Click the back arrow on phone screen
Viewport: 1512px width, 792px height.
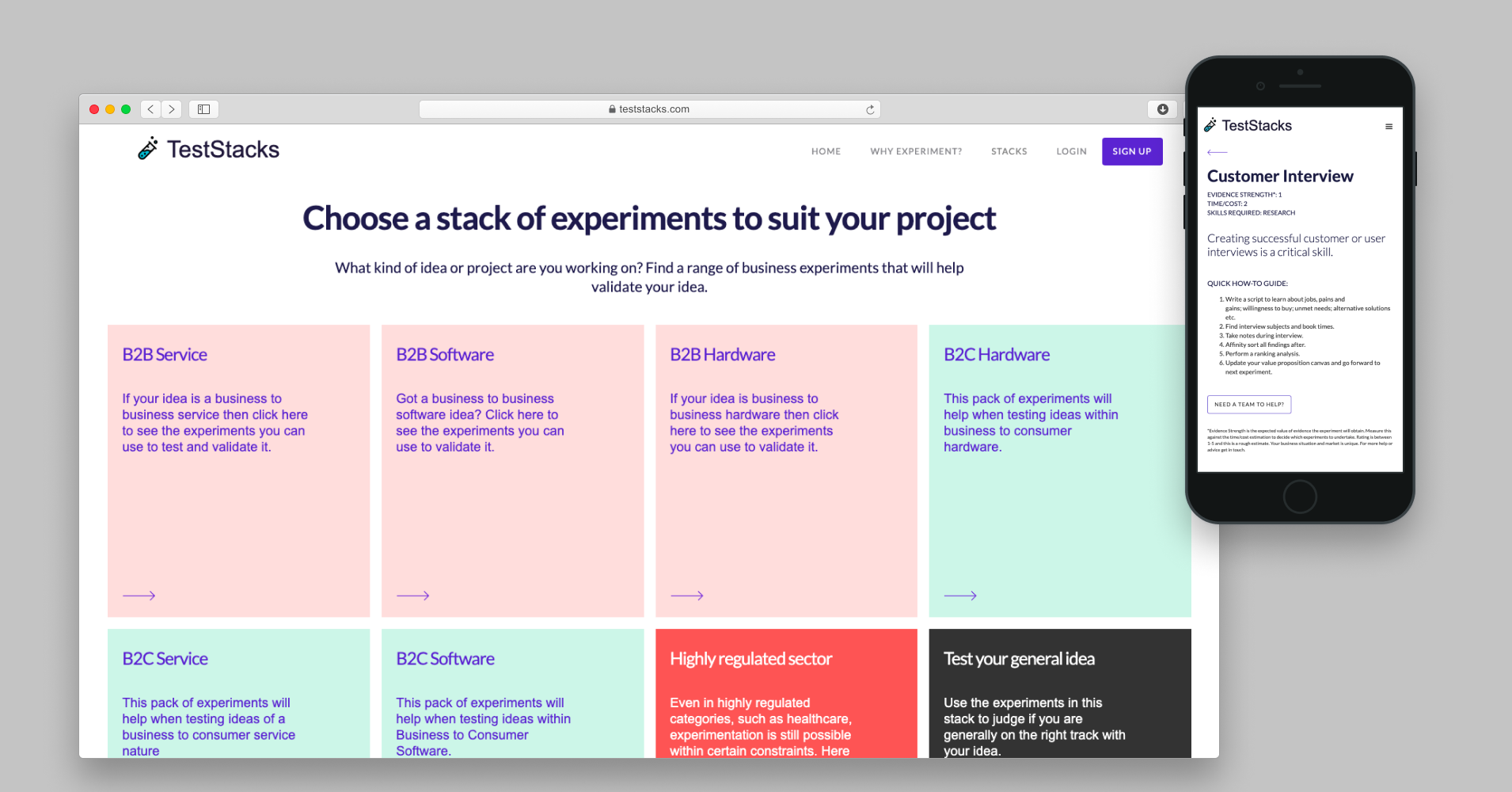click(x=1217, y=152)
